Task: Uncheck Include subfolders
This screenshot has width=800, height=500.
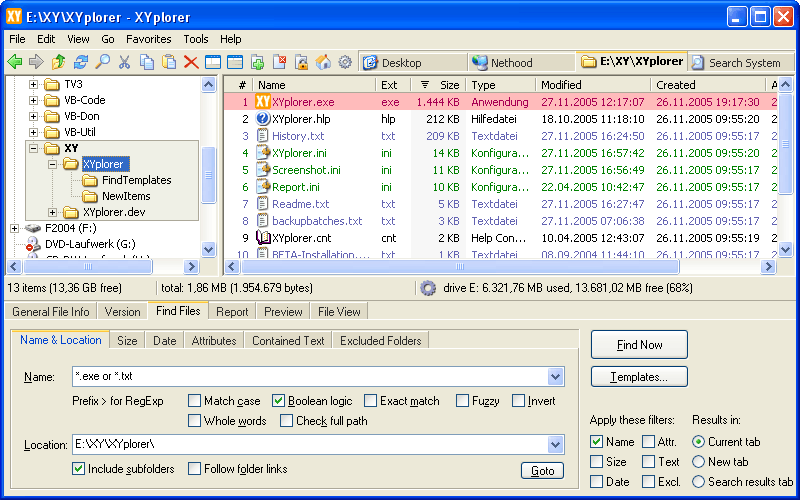Action: tap(78, 468)
